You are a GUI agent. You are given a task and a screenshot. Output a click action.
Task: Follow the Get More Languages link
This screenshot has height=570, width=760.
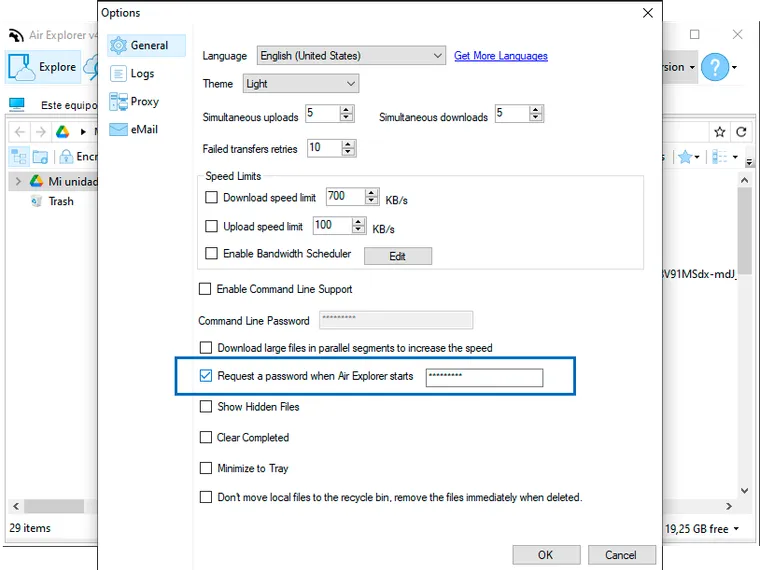coord(501,56)
